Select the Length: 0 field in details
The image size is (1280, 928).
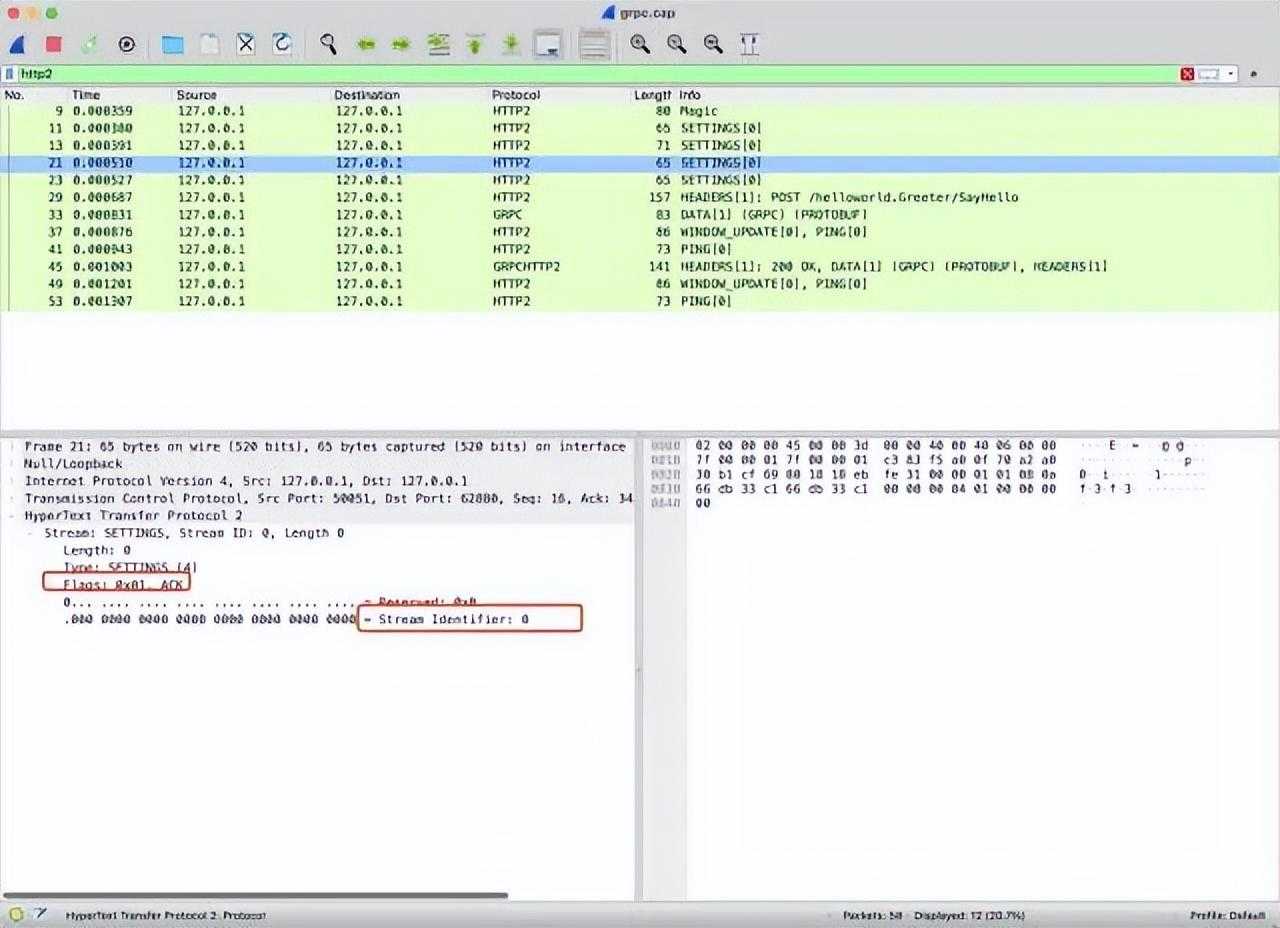pos(97,550)
